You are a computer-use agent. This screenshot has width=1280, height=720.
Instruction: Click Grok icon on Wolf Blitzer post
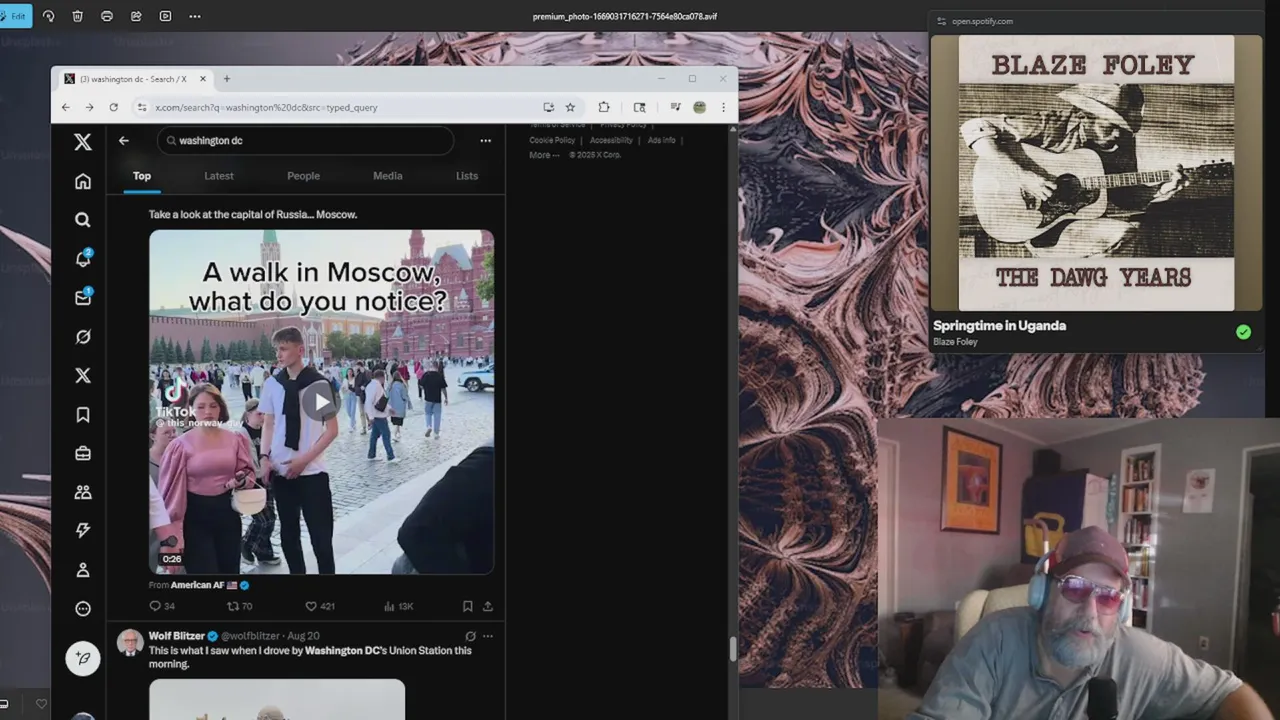coord(470,636)
